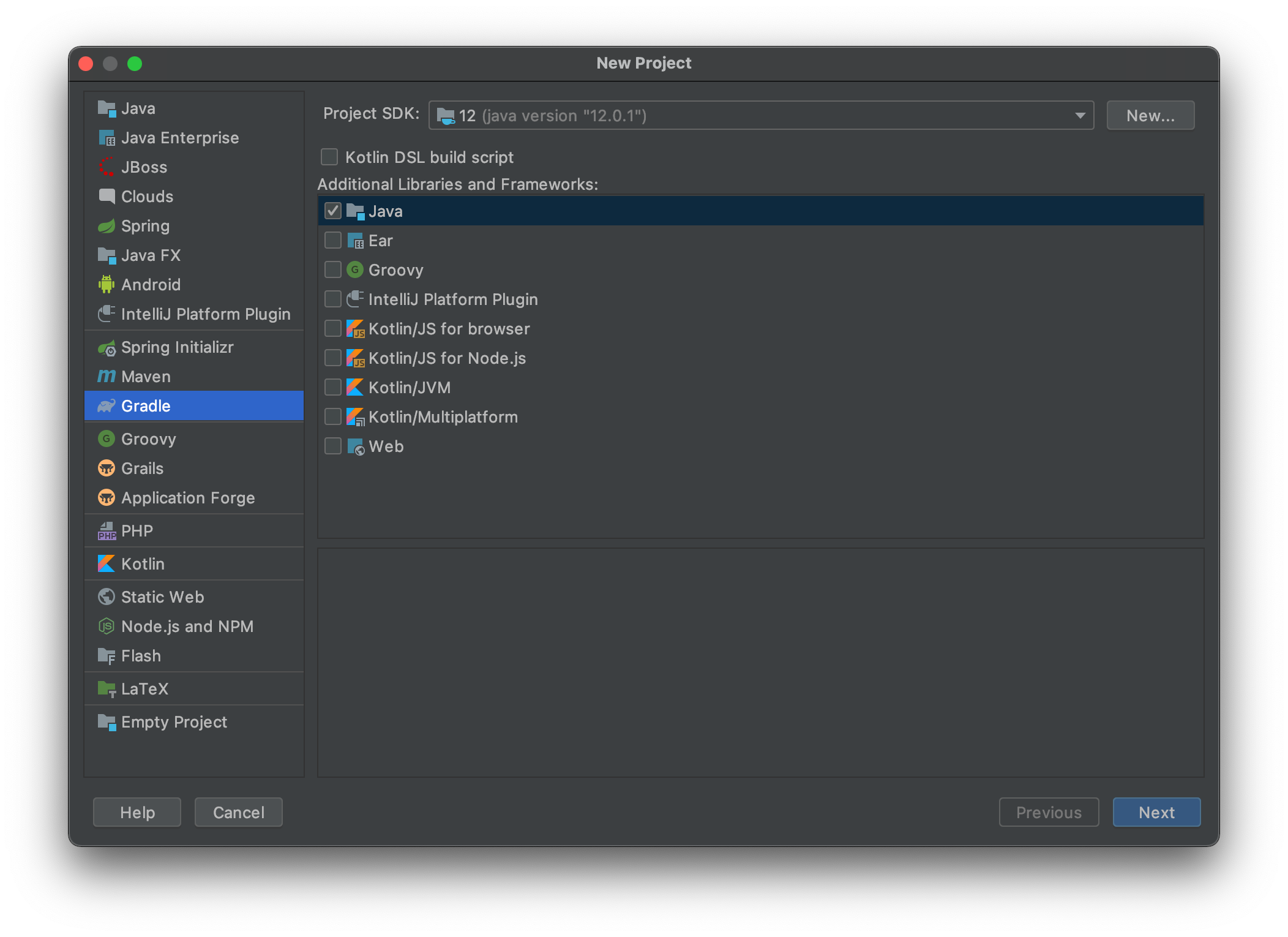1288x937 pixels.
Task: Check Kotlin/JS for browser checkbox
Action: tap(333, 328)
